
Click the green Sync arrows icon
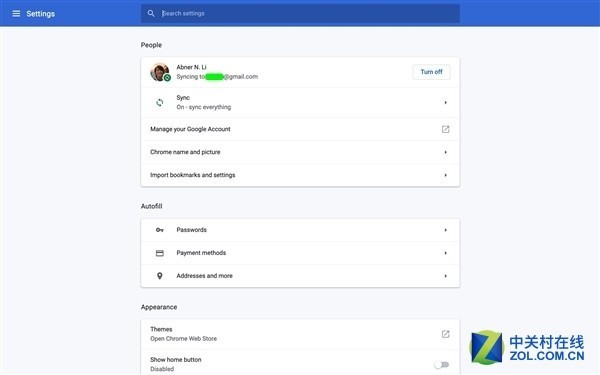(160, 102)
